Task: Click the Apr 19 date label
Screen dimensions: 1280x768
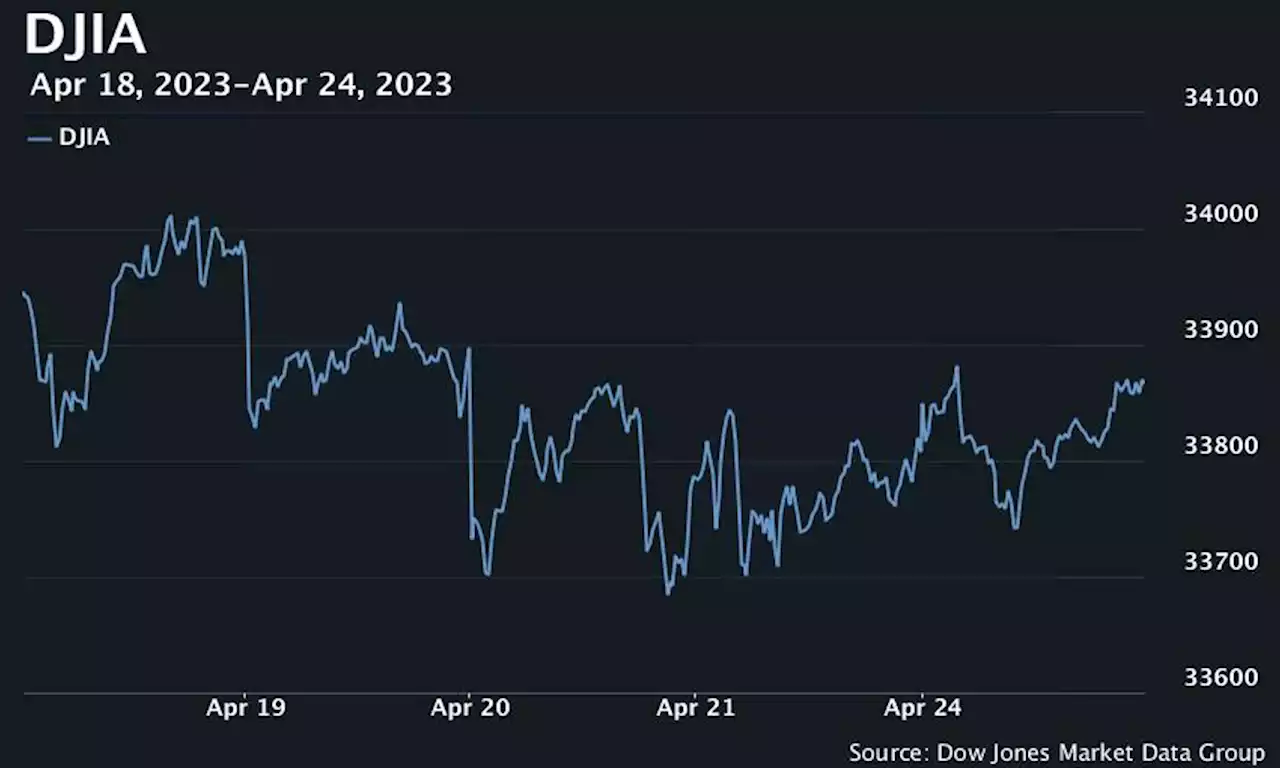Action: click(246, 708)
